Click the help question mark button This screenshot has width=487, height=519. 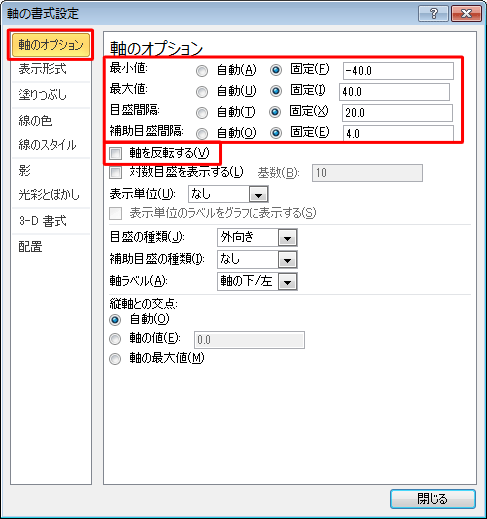pyautogui.click(x=433, y=14)
